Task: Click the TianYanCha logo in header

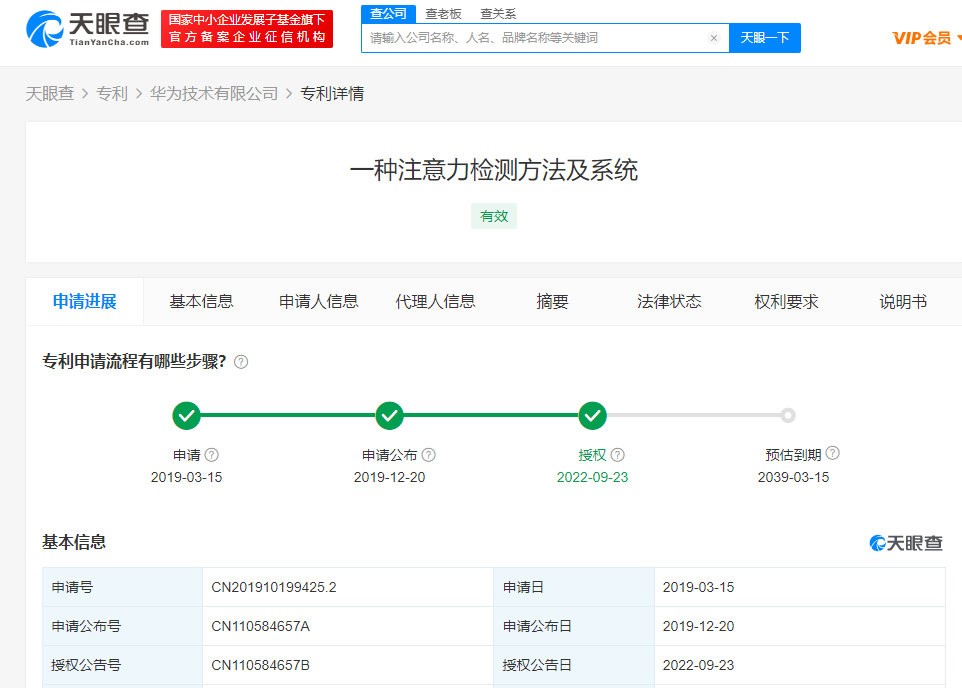Action: [88, 29]
